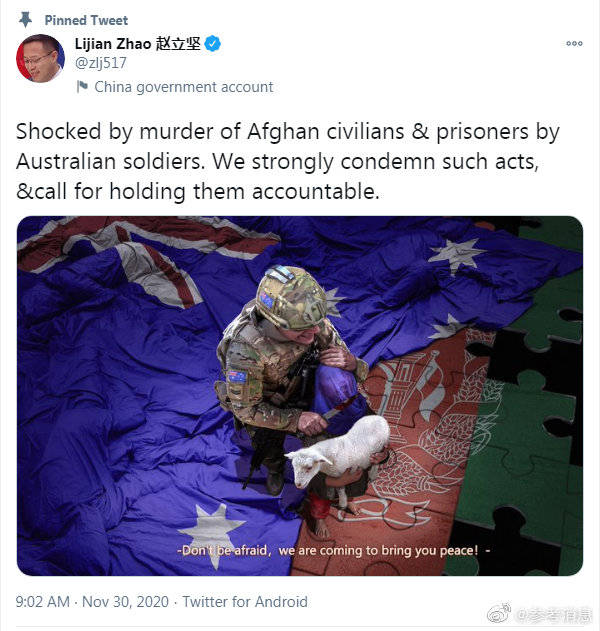Open the Lijian Zhao display name link

coord(113,43)
